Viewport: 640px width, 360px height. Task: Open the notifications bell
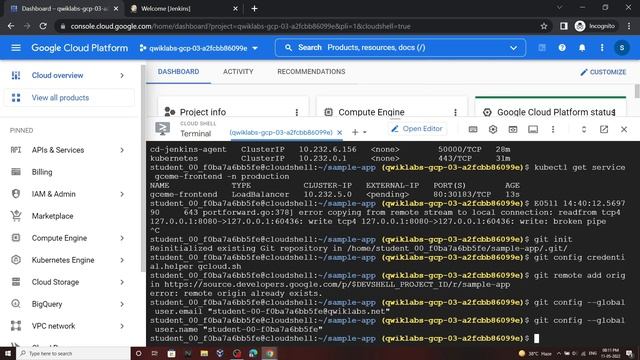tap(582, 48)
